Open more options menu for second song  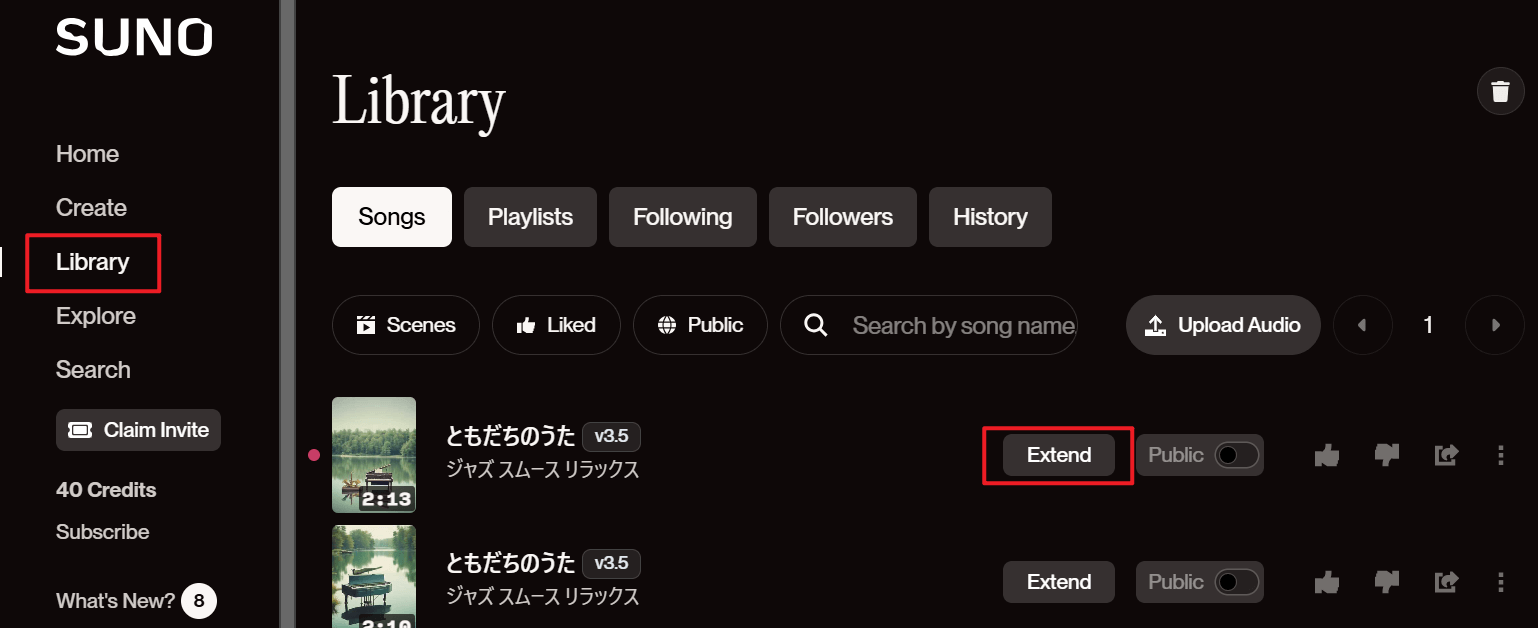tap(1500, 582)
